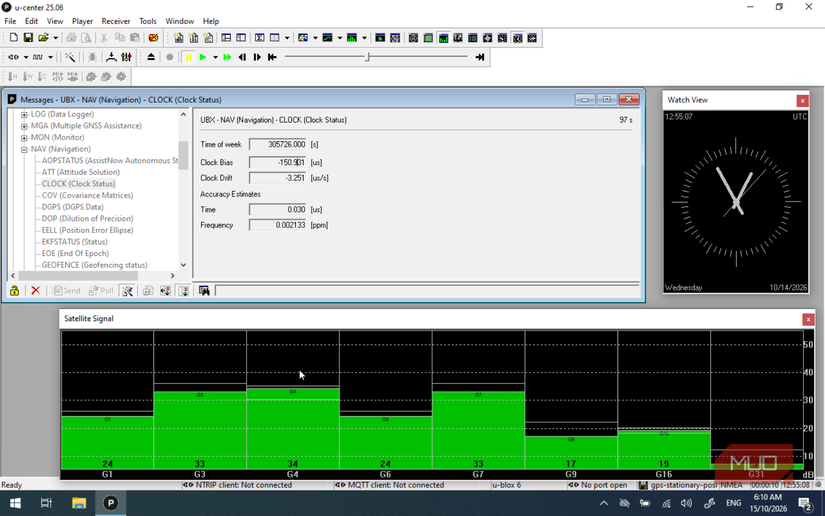
Task: Open the Table view toolbar icon
Action: click(275, 38)
